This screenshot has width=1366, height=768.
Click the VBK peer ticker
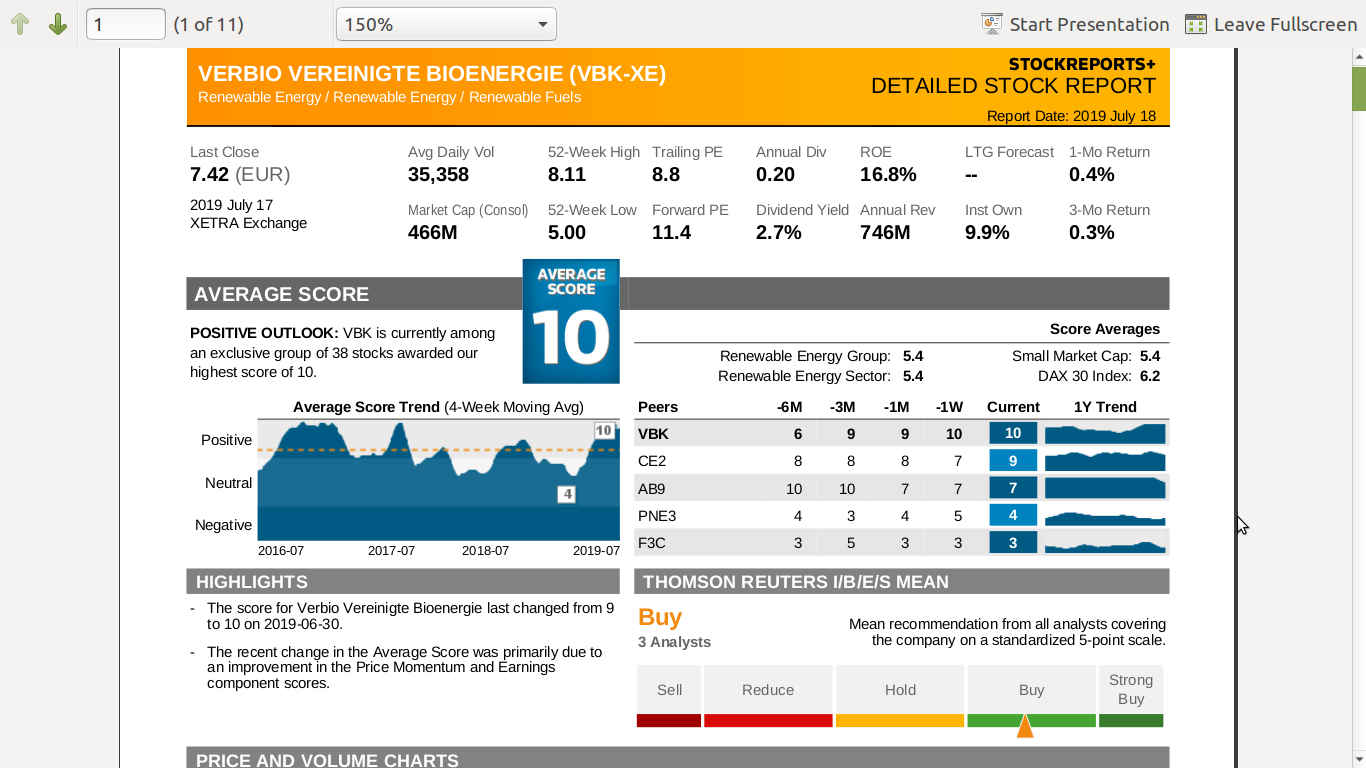pyautogui.click(x=653, y=434)
